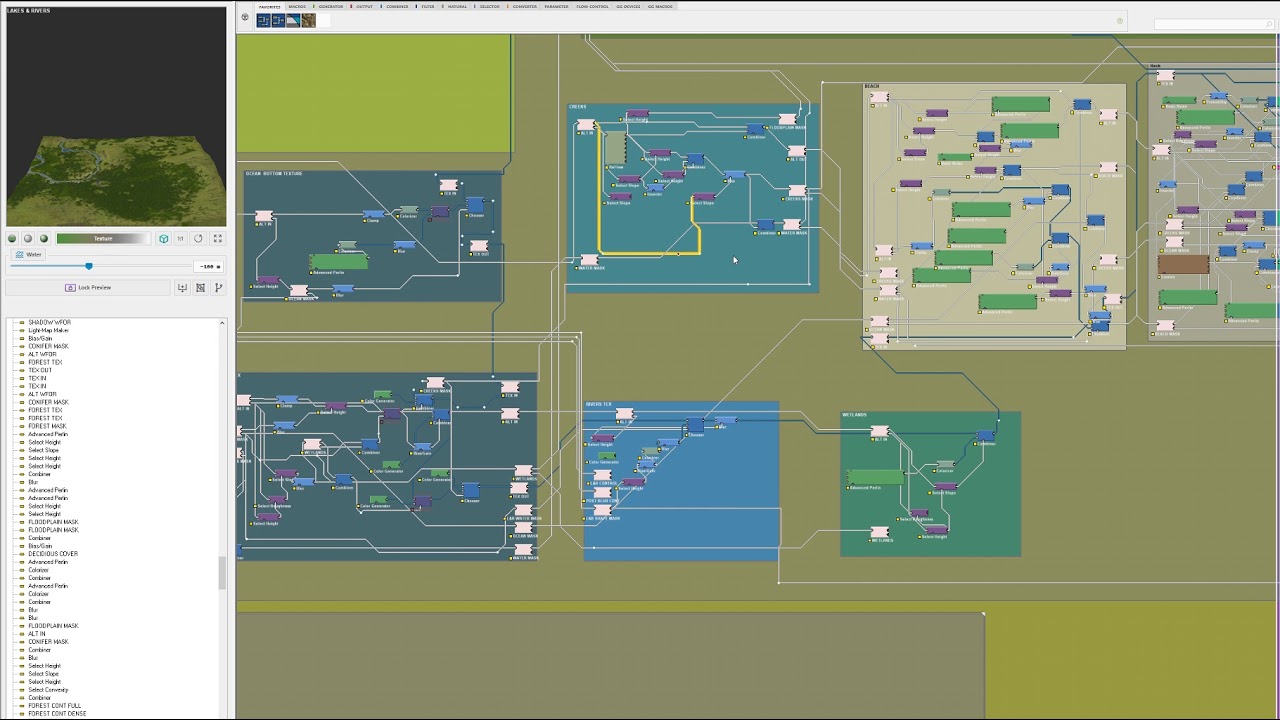Expand the preview to fullscreen

click(217, 239)
